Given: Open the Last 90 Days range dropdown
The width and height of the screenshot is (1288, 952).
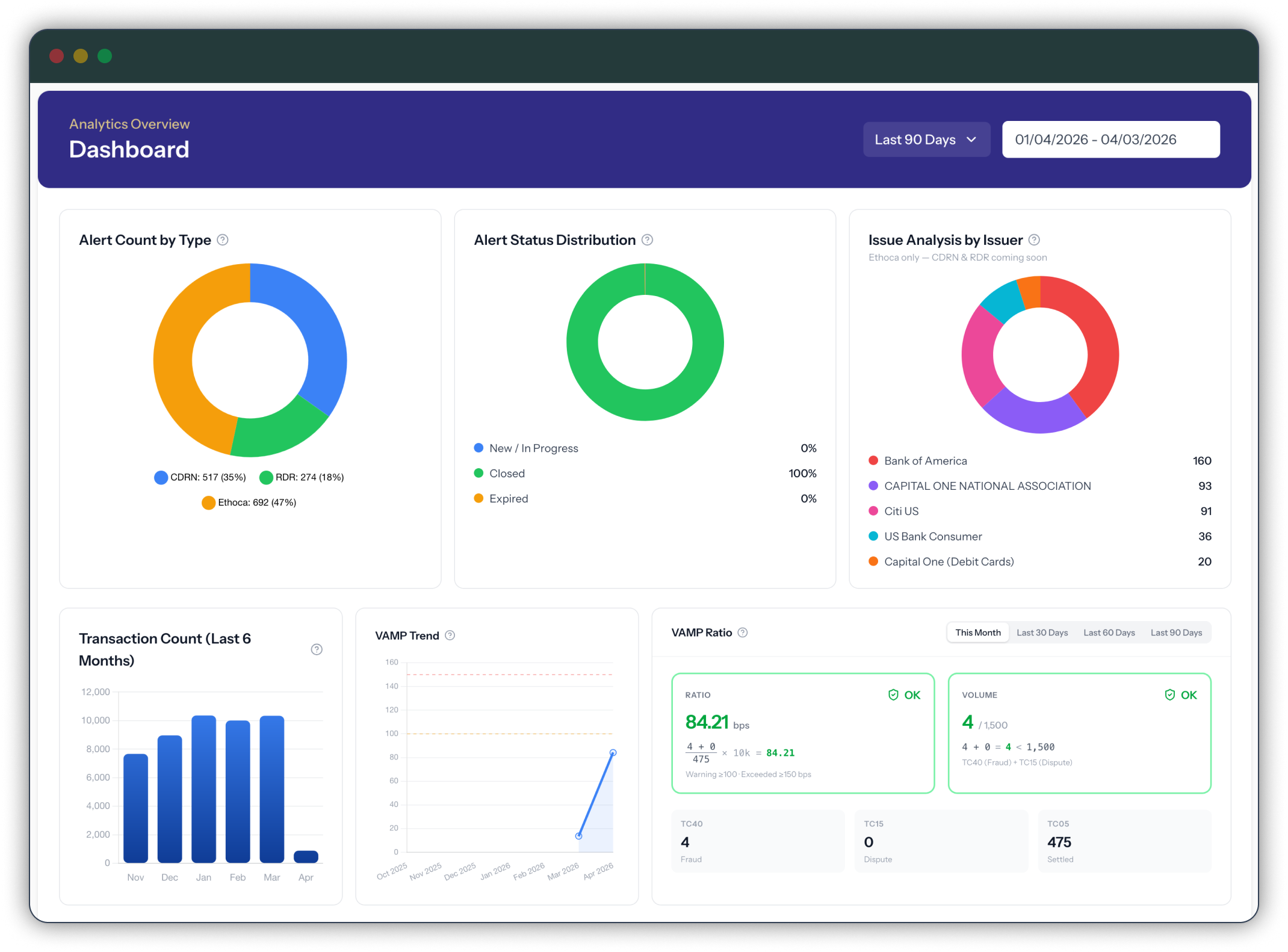Looking at the screenshot, I should (915, 140).
